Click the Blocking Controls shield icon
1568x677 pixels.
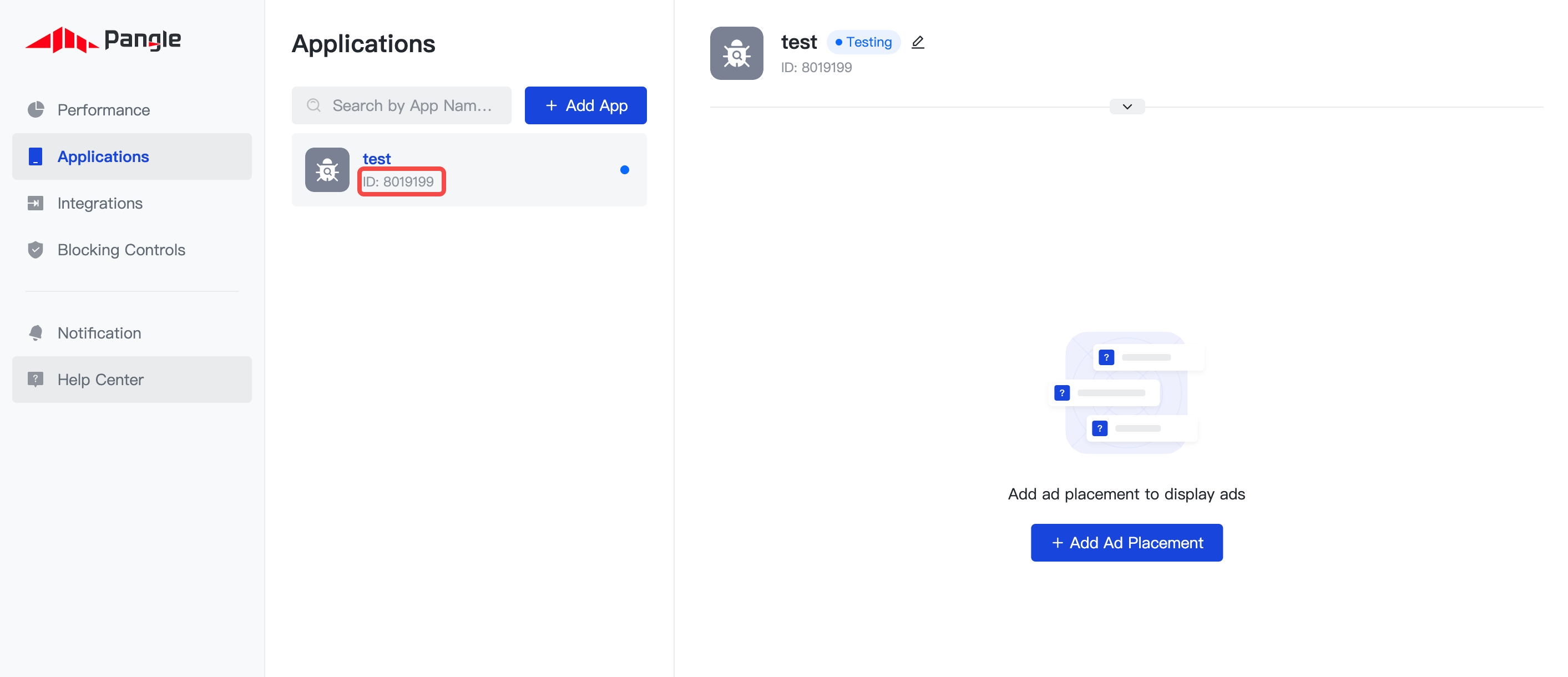(x=36, y=250)
